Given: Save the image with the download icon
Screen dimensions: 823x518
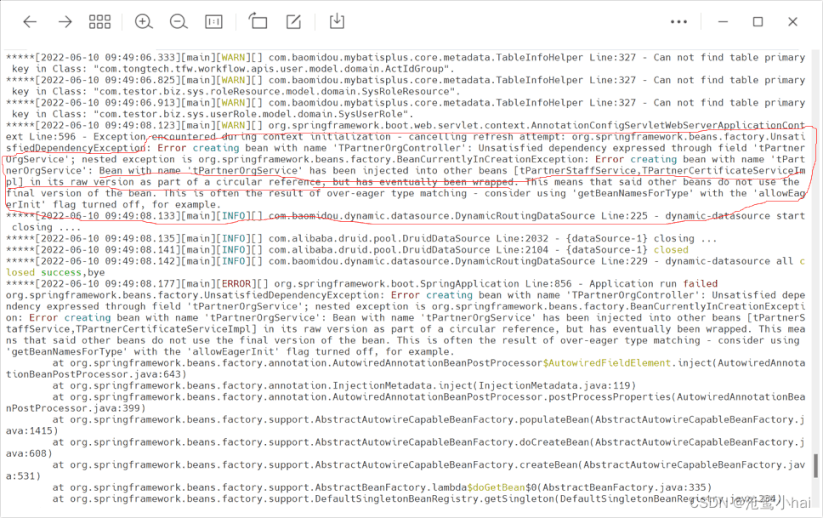Looking at the screenshot, I should point(337,21).
